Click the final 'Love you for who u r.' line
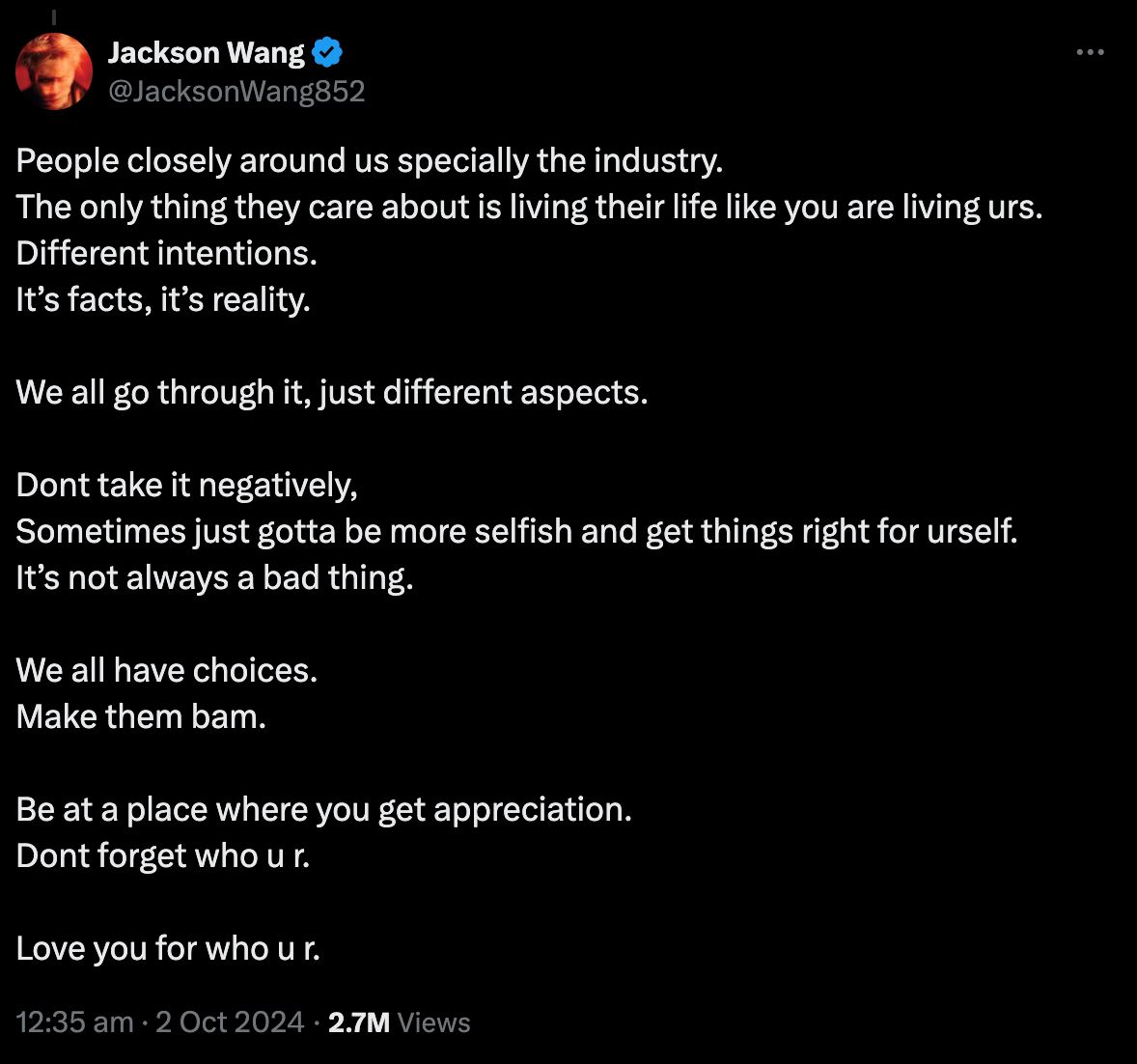This screenshot has height=1064, width=1137. [x=168, y=948]
